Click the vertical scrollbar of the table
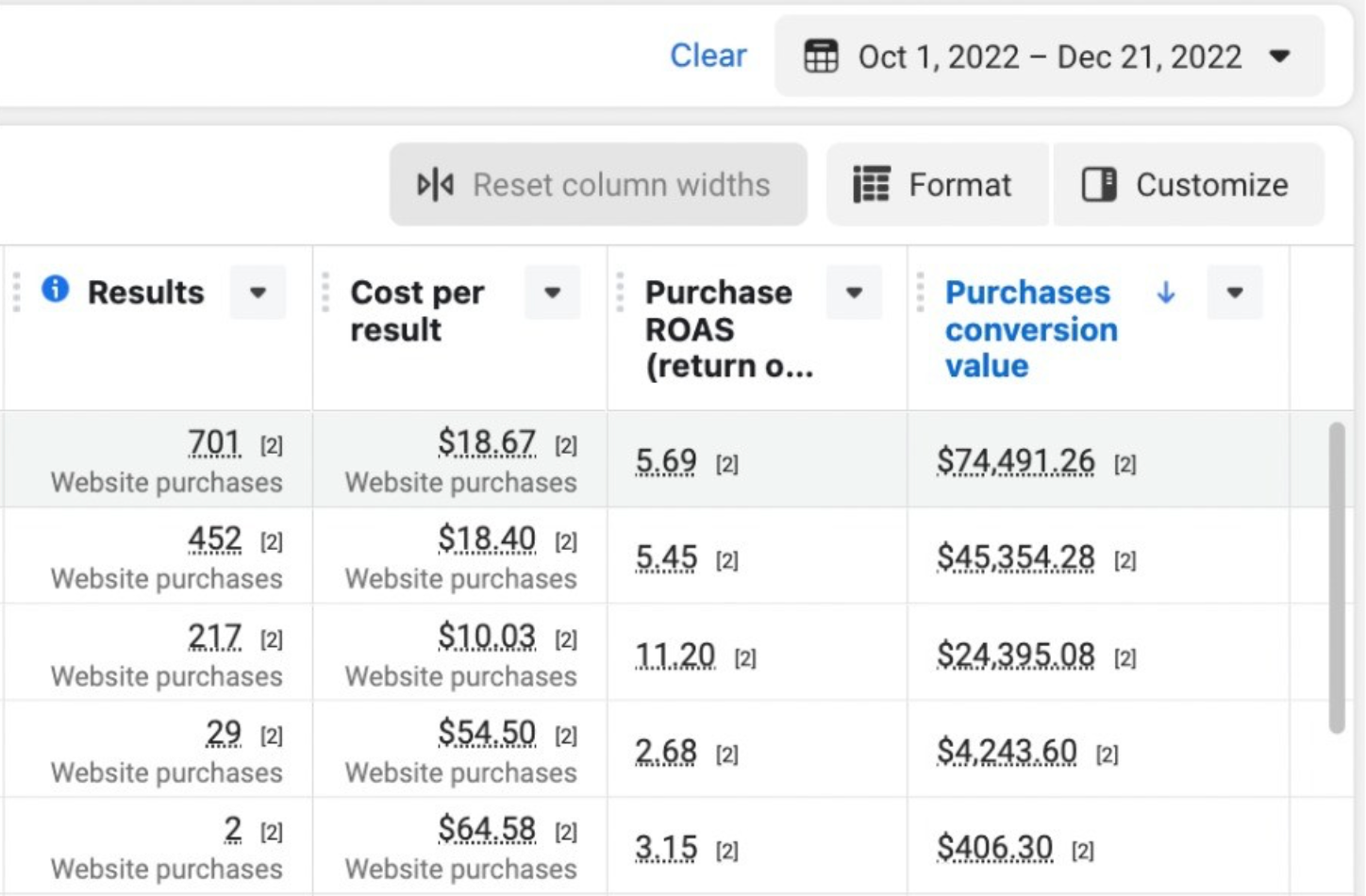1366x896 pixels. coord(1336,577)
